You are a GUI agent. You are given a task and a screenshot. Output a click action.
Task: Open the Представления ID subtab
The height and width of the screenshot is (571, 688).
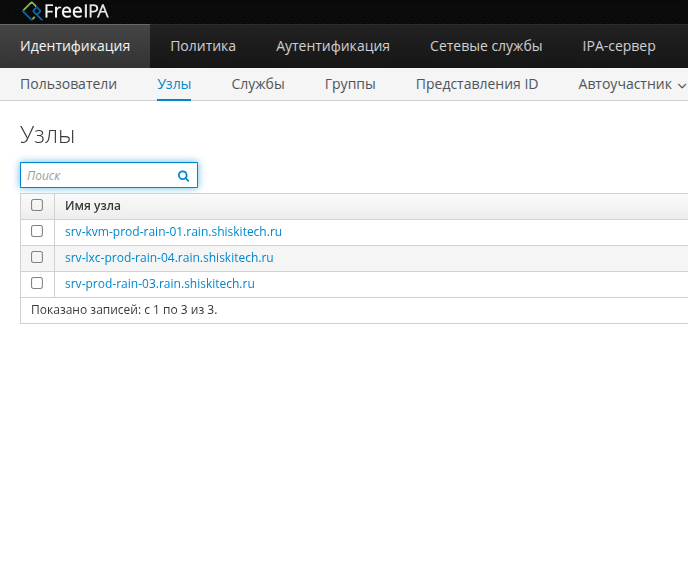point(477,85)
